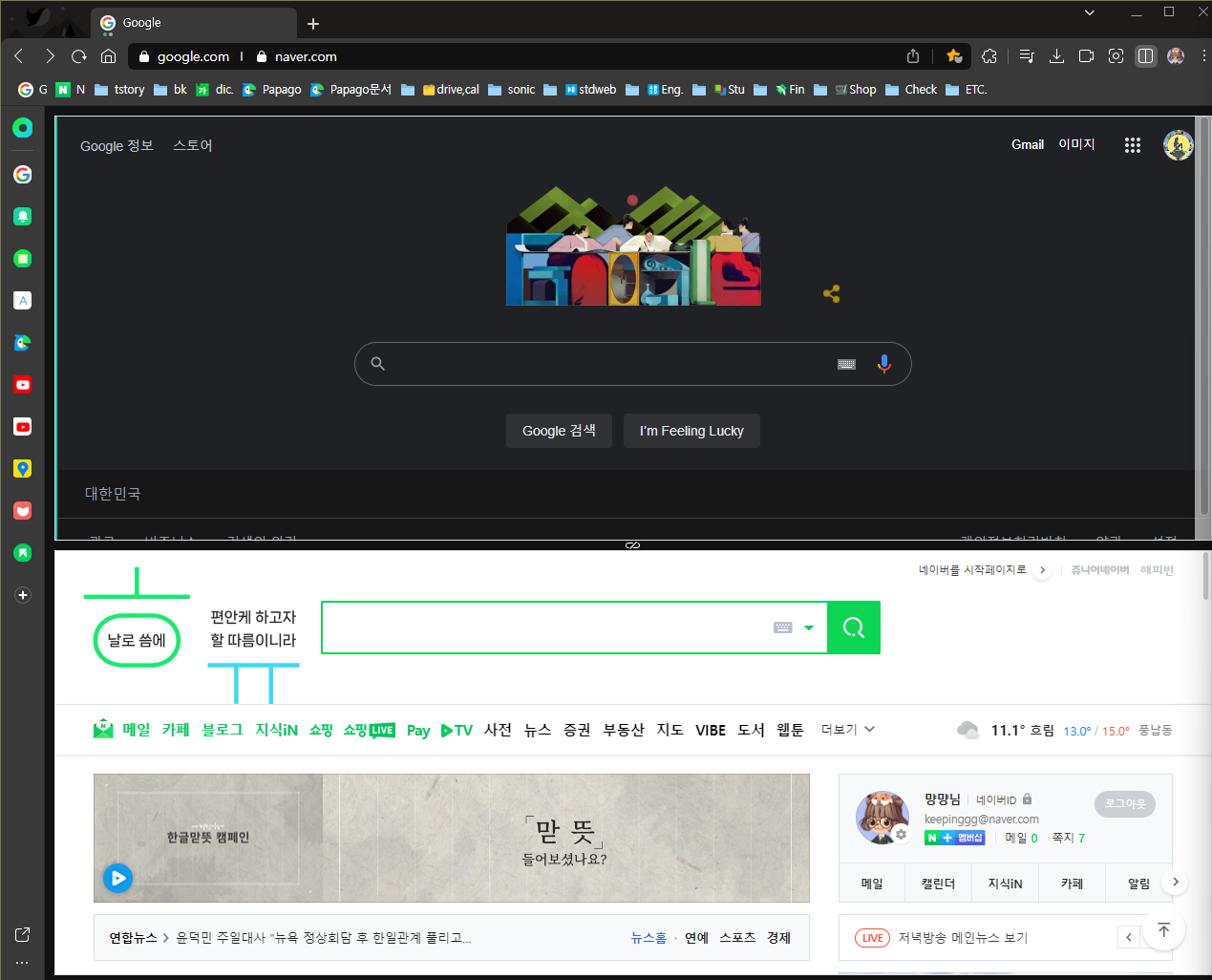Open the browser profile avatar in toolbar
The width and height of the screenshot is (1212, 980).
click(1176, 56)
